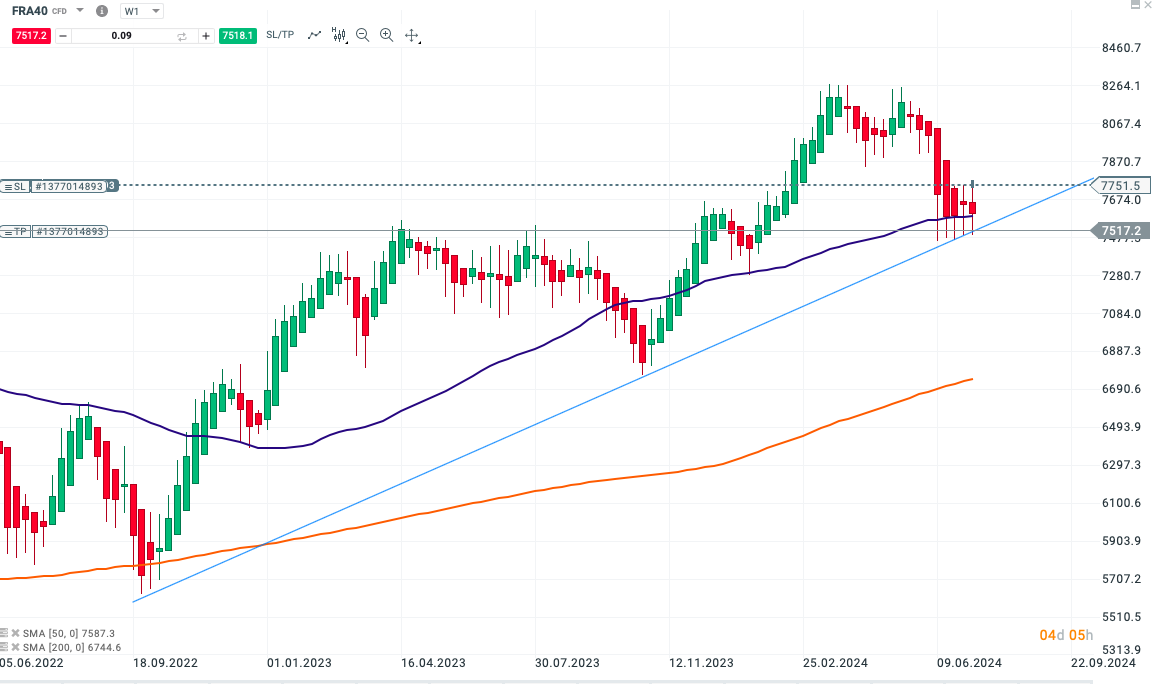Zoom in the chart with magnifier plus
This screenshot has height=684, width=1160.
pyautogui.click(x=386, y=35)
